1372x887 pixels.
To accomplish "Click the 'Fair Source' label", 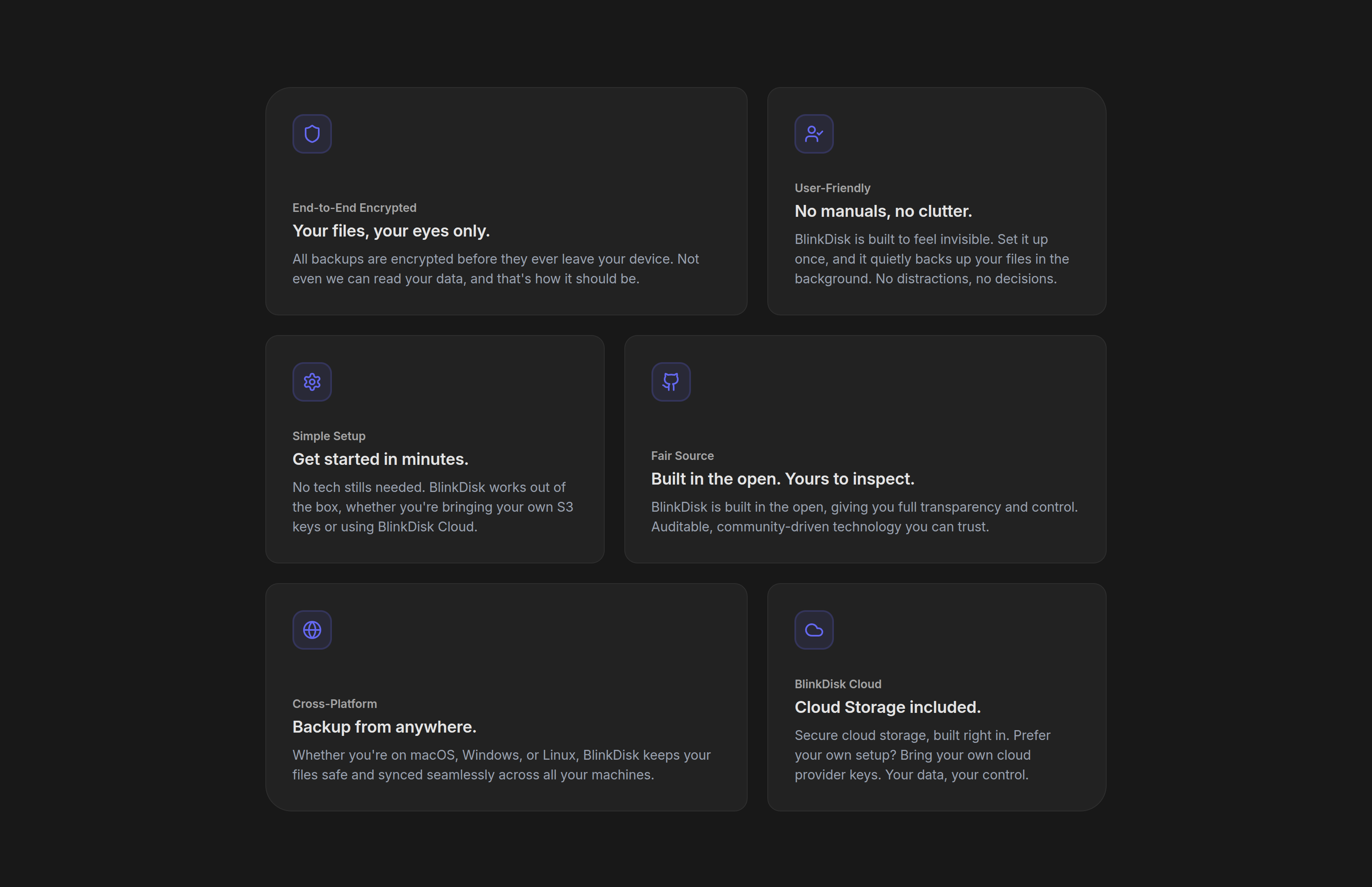I will 682,455.
